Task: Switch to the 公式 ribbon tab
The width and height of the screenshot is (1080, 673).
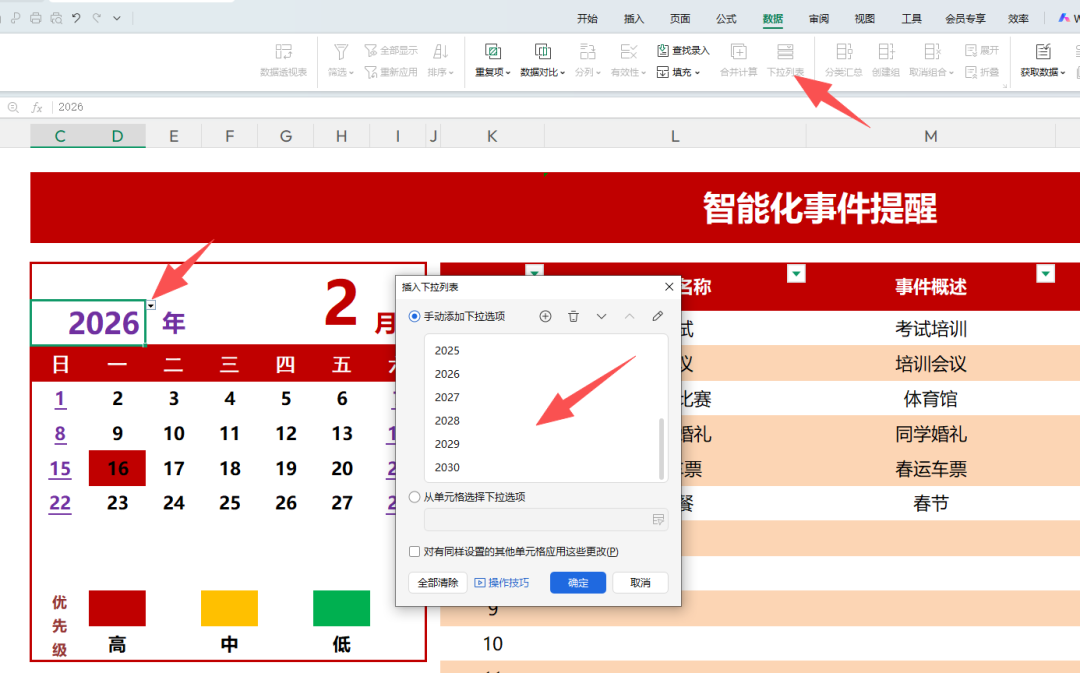Action: [726, 18]
